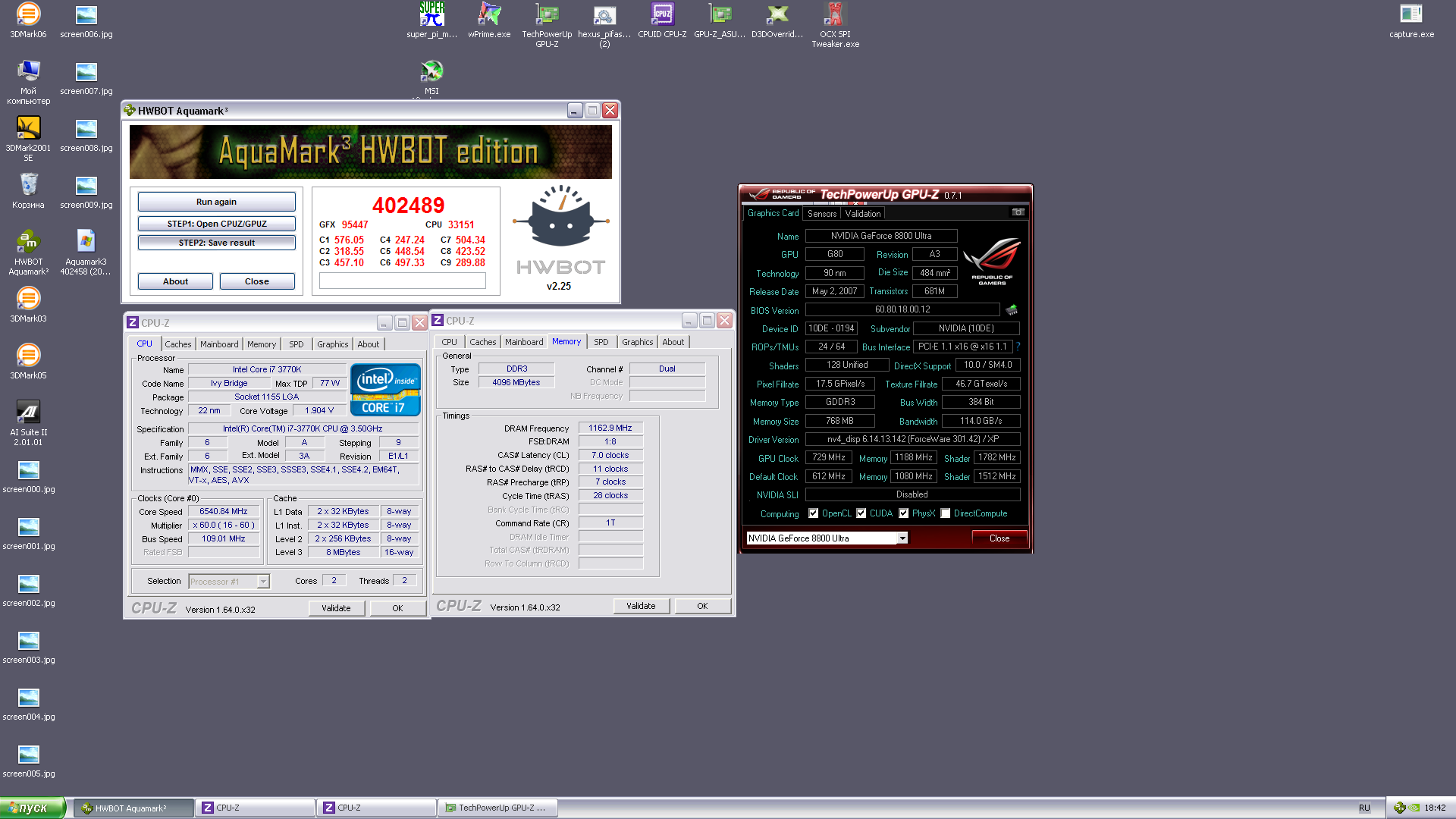1456x819 pixels.
Task: Click Core Speed value 6540.84 MHz
Action: 224,511
